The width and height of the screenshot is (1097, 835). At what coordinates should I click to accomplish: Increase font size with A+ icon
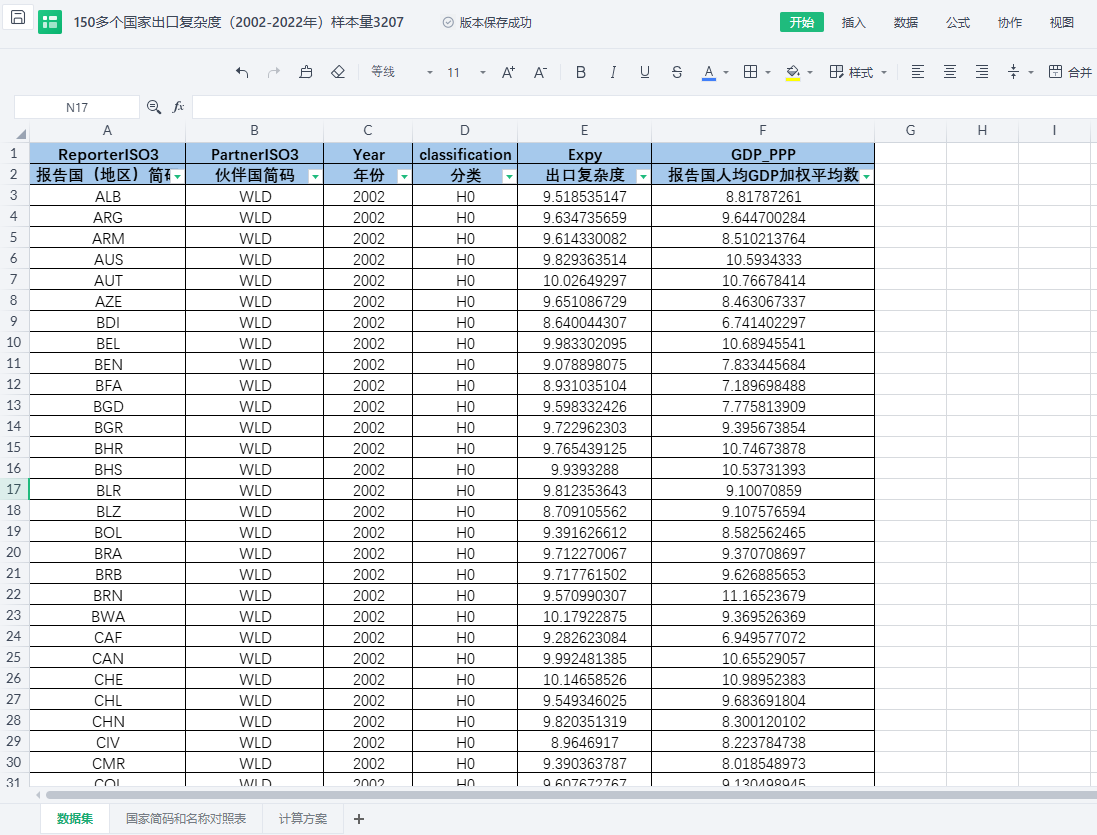[x=508, y=72]
